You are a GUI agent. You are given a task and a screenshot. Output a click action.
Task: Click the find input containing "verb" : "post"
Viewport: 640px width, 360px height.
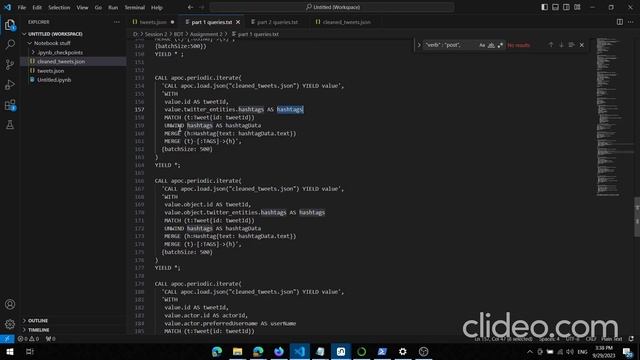(449, 45)
